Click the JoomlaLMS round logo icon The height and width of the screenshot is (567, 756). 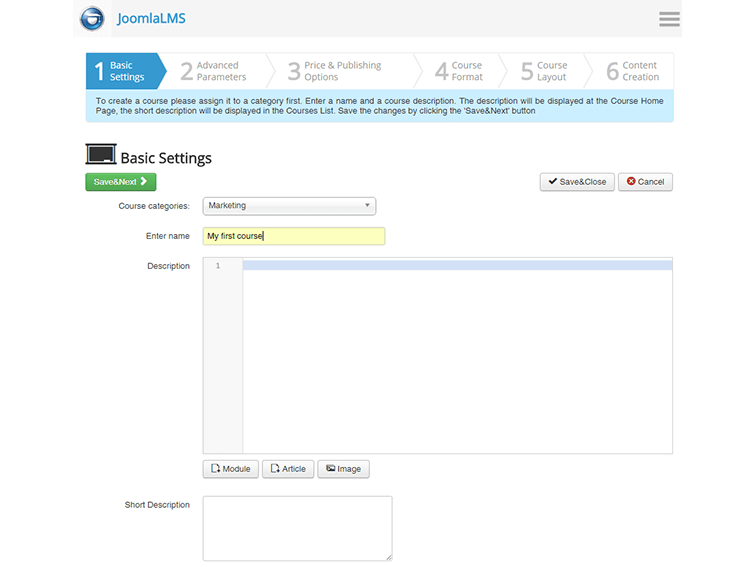pyautogui.click(x=92, y=18)
